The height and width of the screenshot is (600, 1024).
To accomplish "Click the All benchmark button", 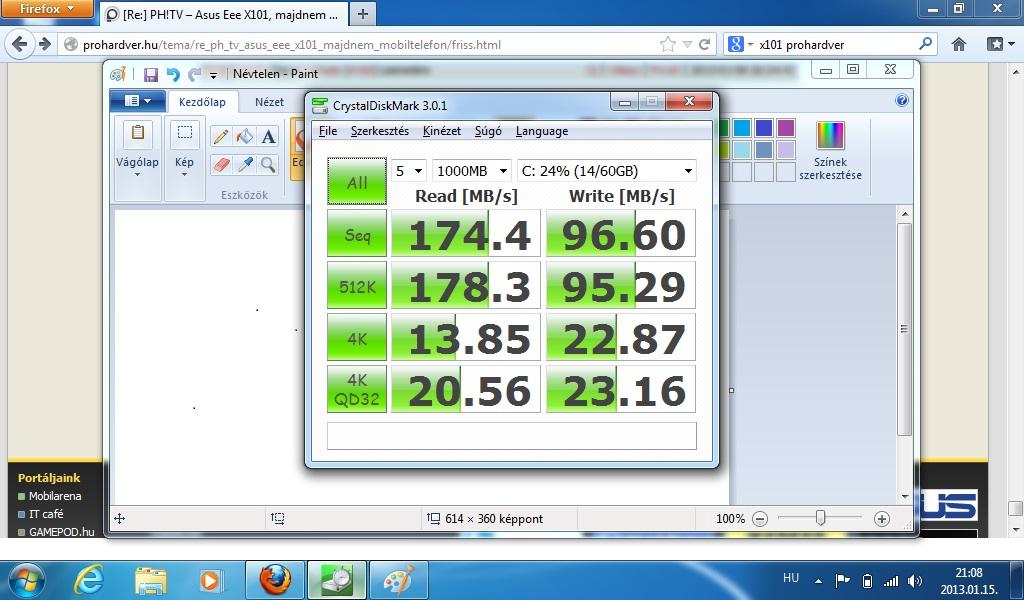I will click(x=357, y=182).
